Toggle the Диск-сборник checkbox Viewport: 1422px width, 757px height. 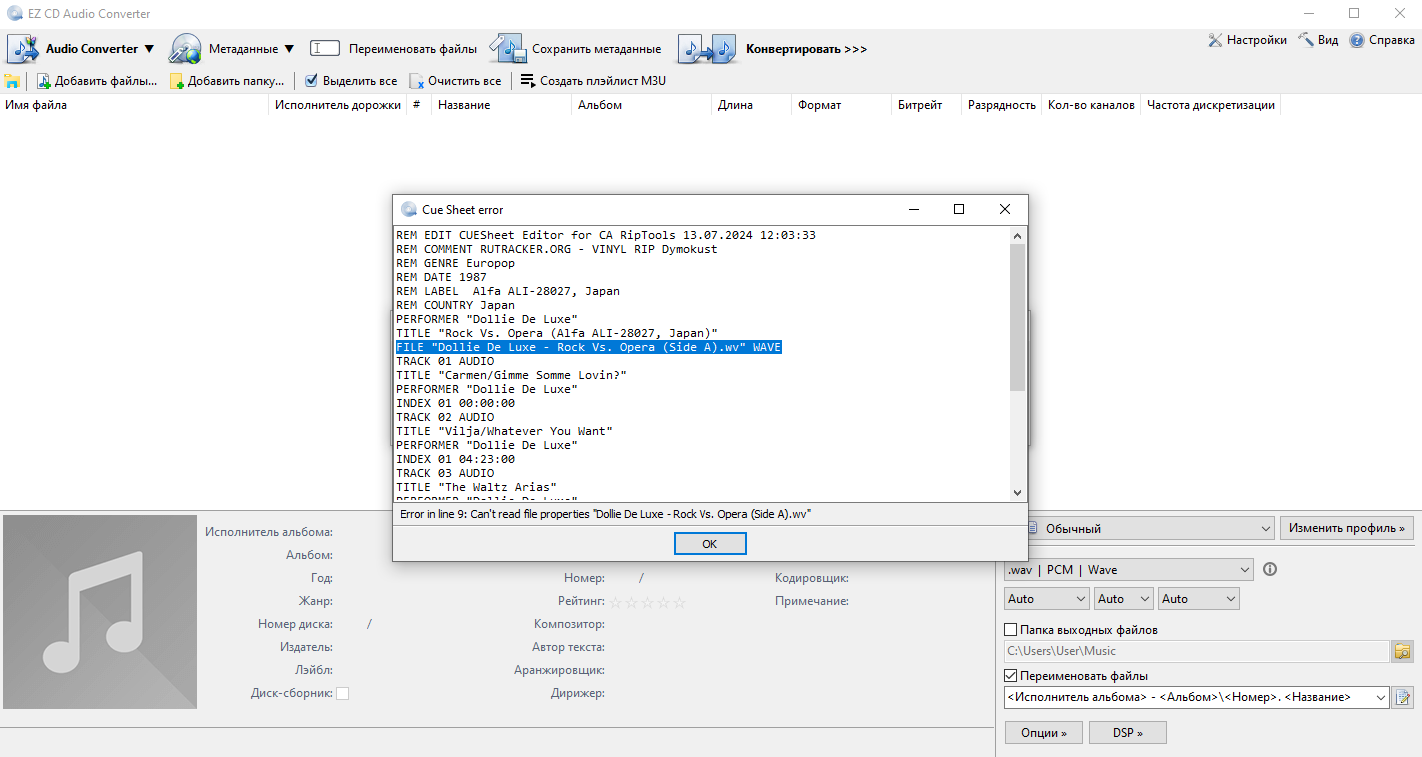343,693
